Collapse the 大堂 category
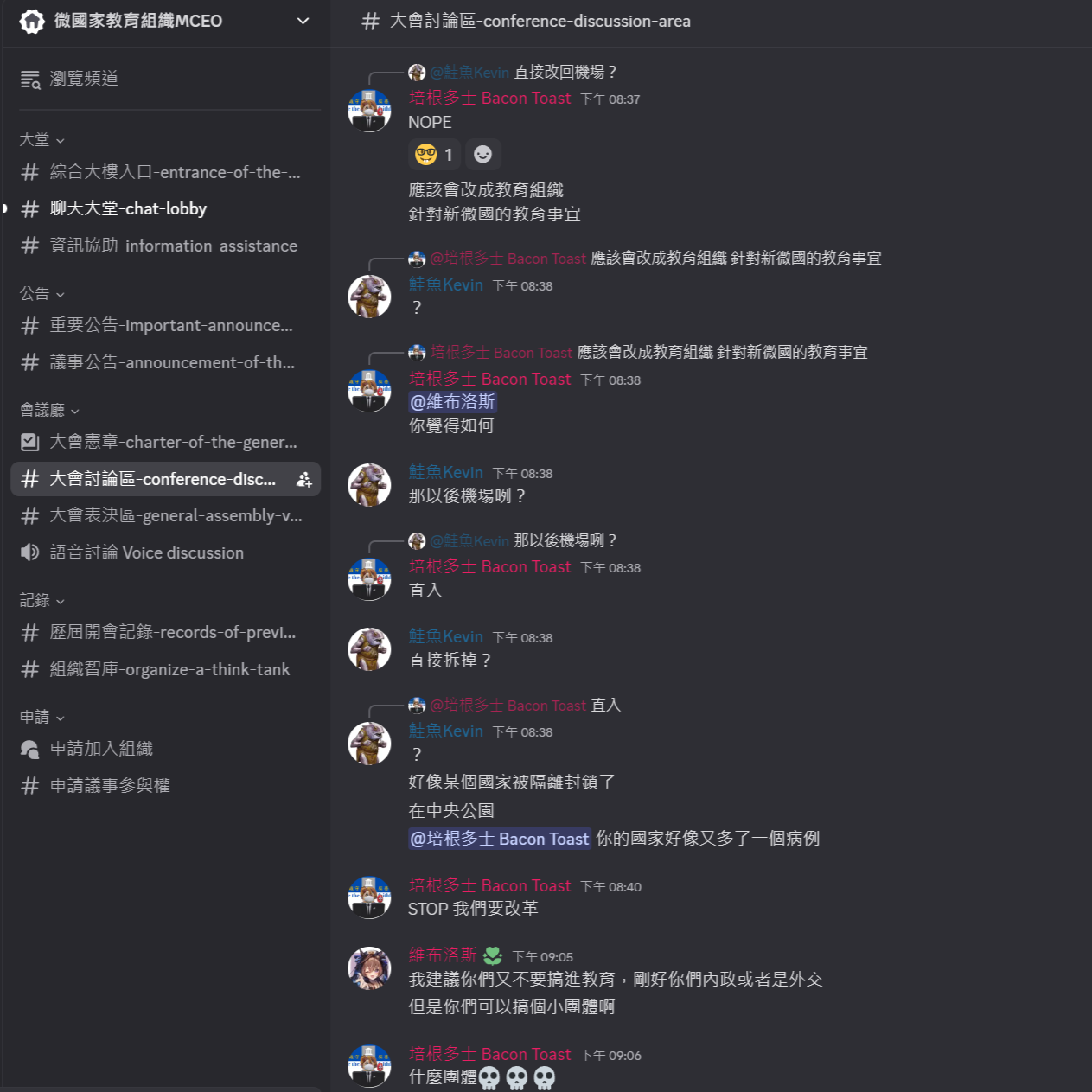1092x1092 pixels. pos(42,140)
